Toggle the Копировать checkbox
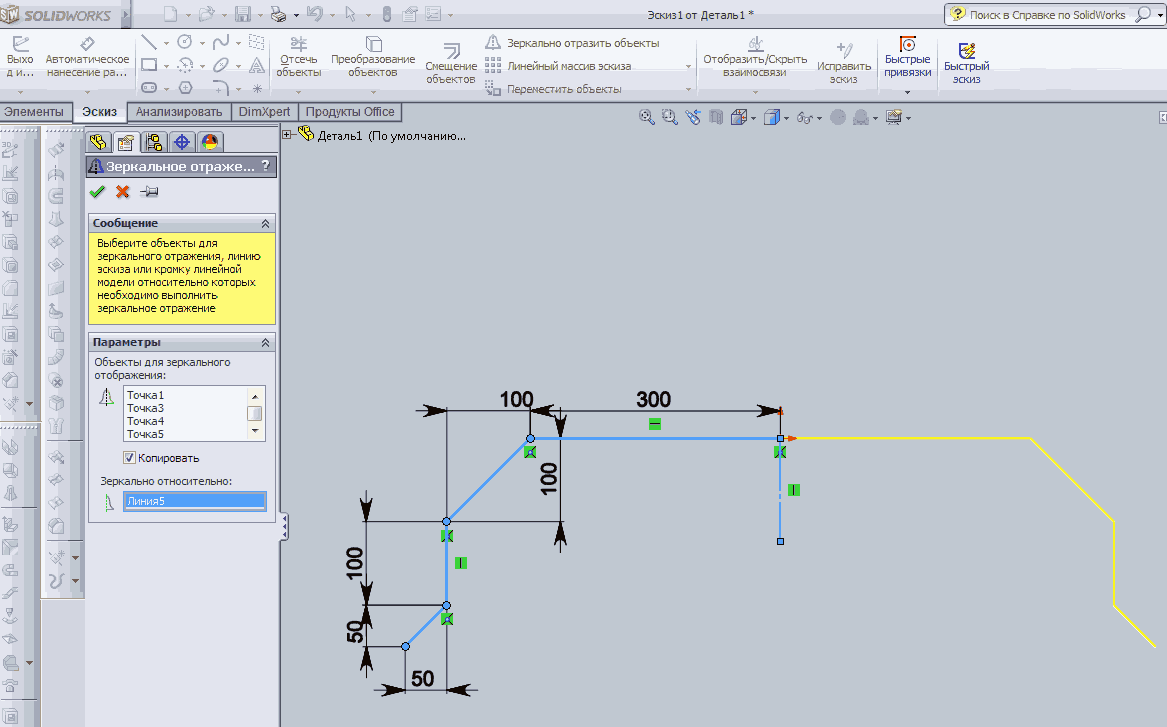Viewport: 1167px width, 727px height. point(130,458)
